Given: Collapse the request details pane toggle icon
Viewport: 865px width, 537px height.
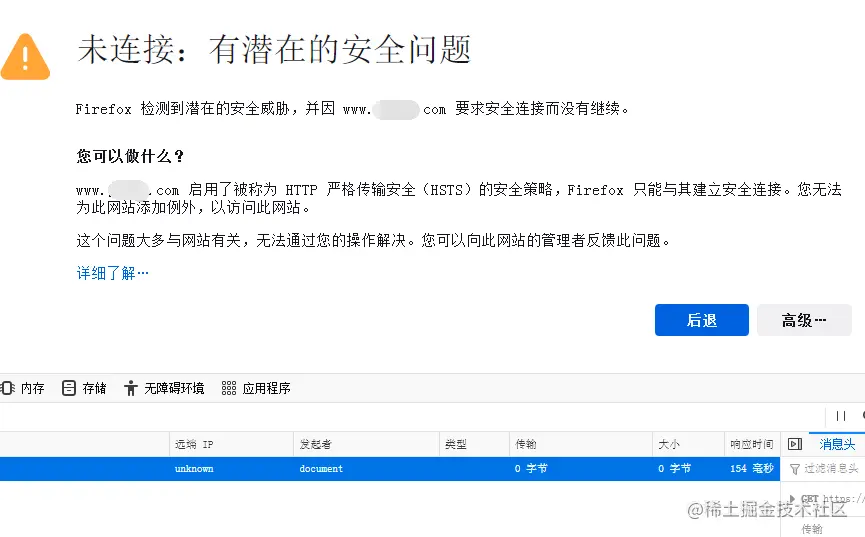Looking at the screenshot, I should 795,444.
